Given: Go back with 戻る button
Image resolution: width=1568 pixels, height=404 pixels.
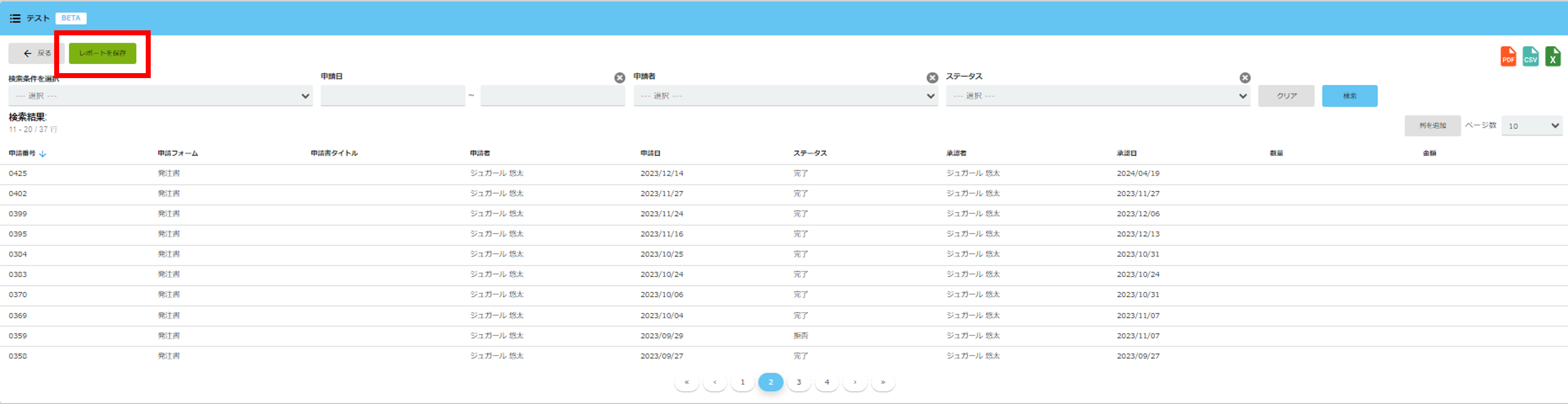Looking at the screenshot, I should tap(36, 53).
